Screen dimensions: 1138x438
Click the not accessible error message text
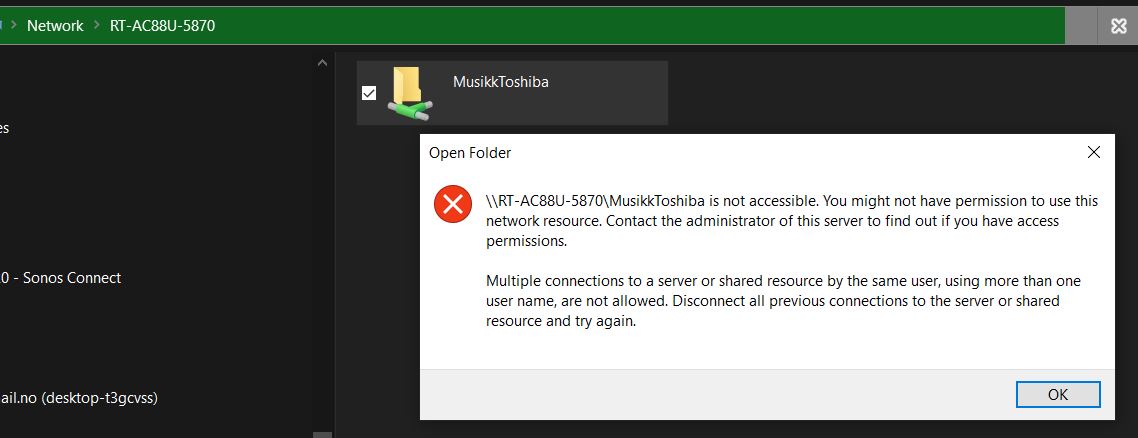pos(790,220)
